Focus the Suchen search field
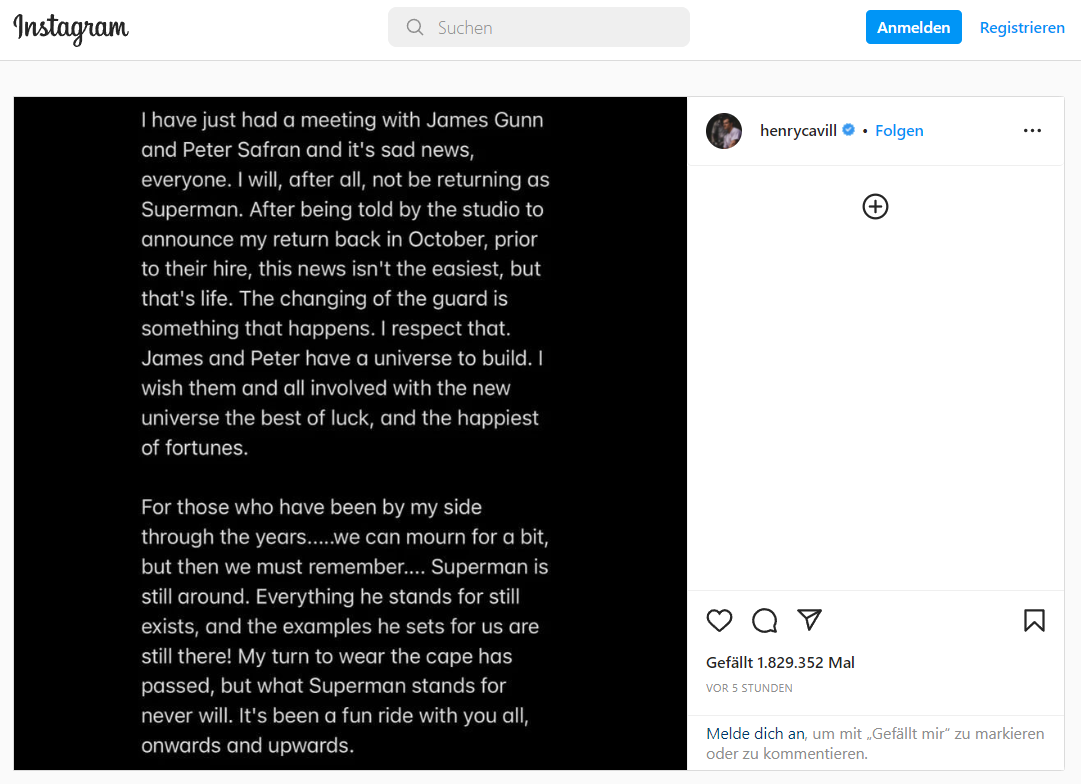Viewport: 1081px width, 784px height. tap(538, 28)
